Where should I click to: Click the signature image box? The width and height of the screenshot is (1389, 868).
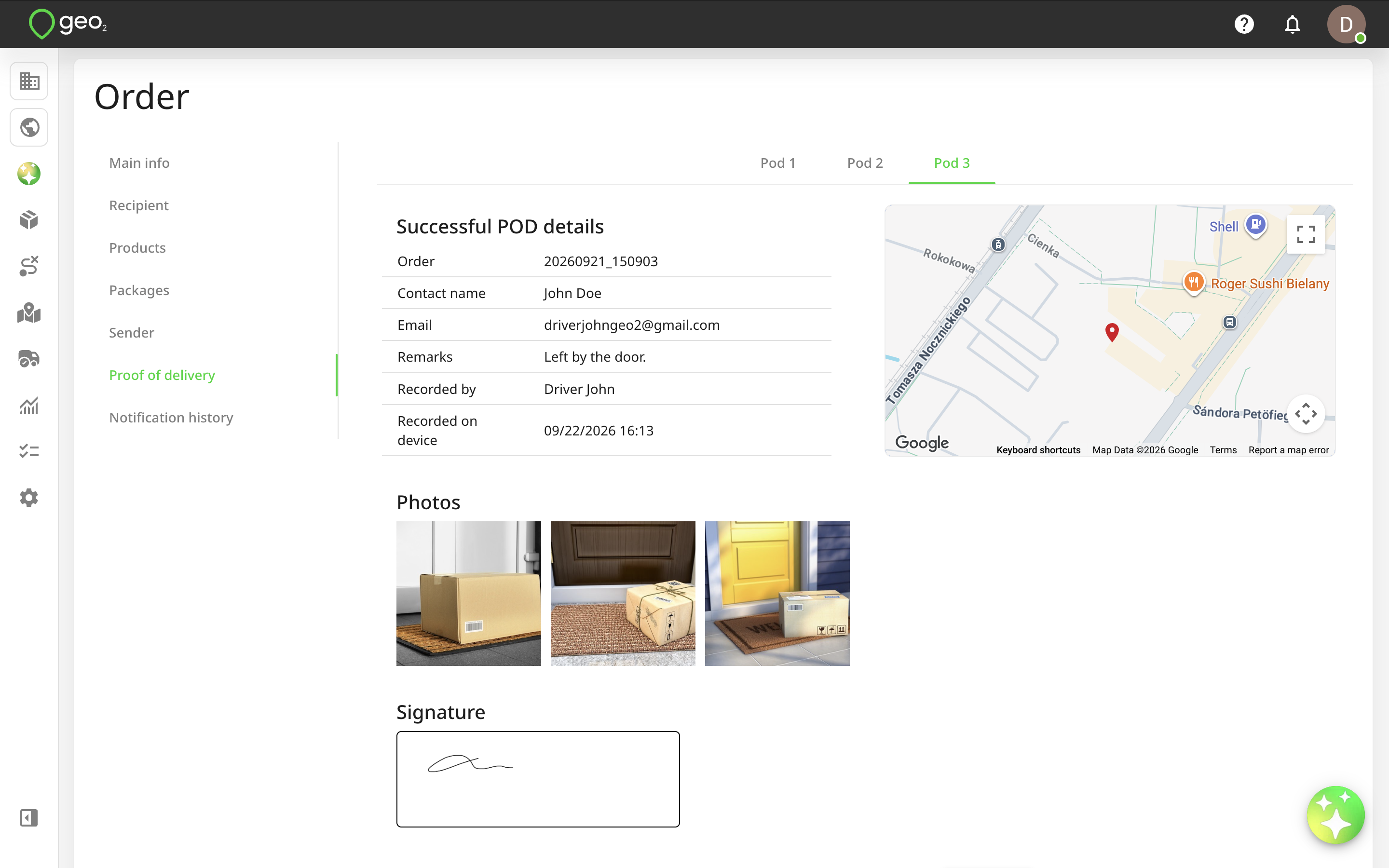pyautogui.click(x=538, y=779)
